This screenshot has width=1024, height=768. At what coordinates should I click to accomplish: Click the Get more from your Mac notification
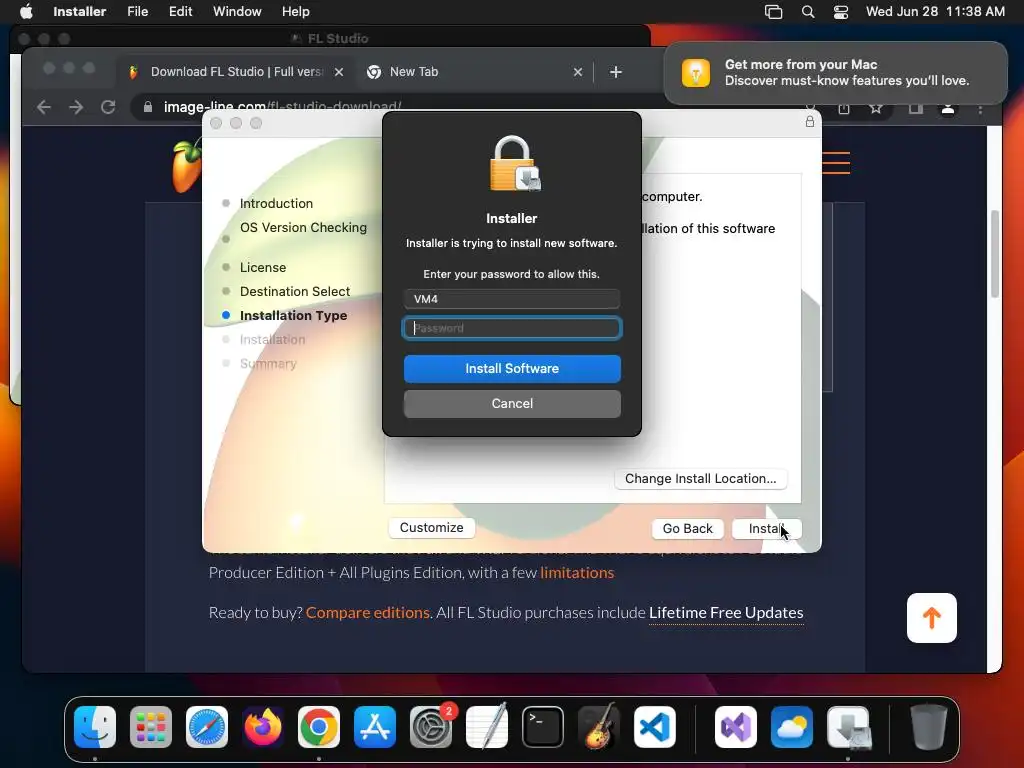pos(836,72)
